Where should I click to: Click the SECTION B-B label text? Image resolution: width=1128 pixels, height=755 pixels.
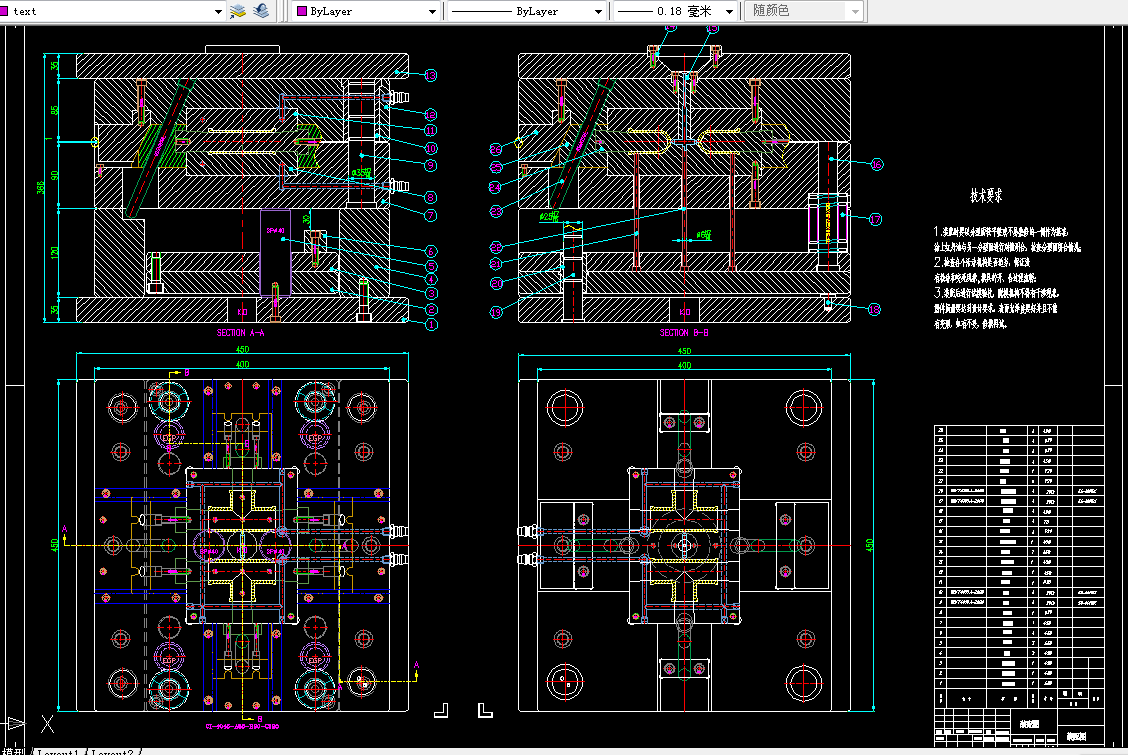684,333
